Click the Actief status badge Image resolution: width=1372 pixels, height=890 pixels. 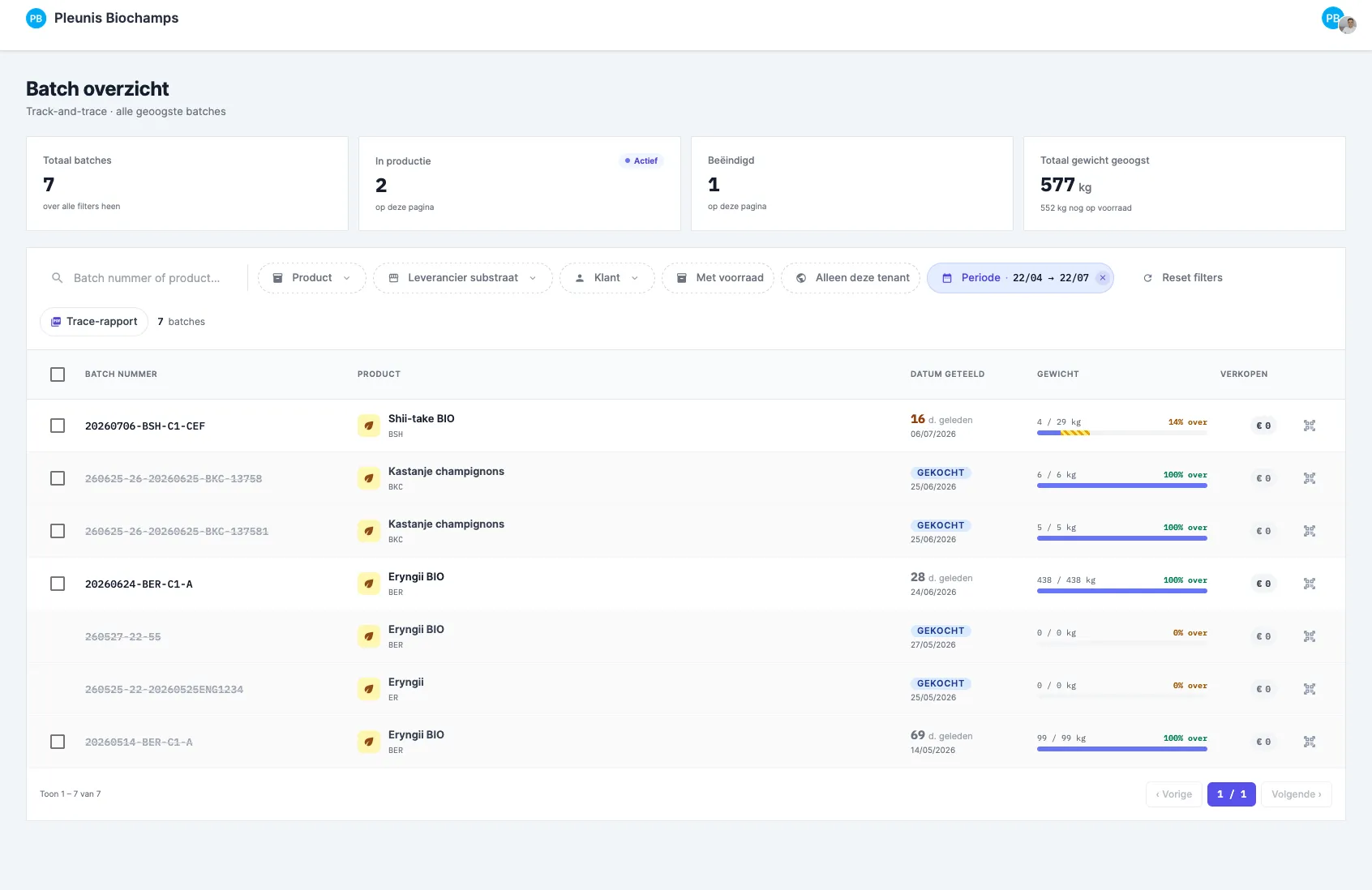[x=641, y=160]
